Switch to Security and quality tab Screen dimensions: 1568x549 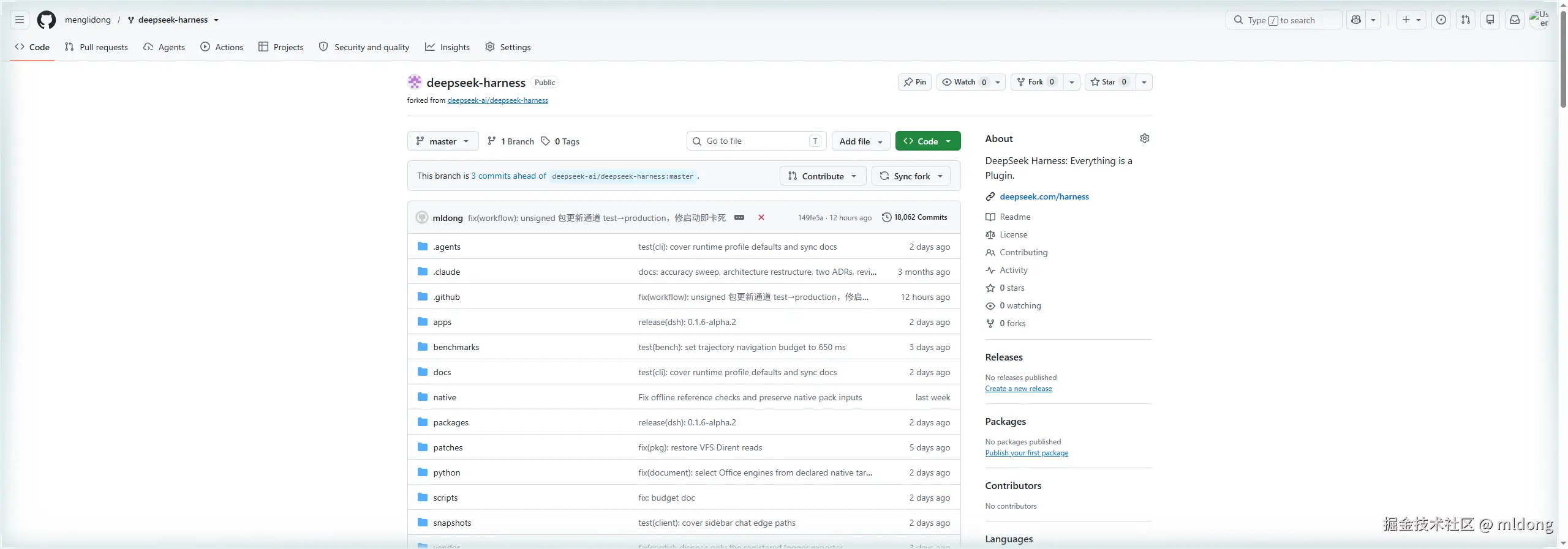click(x=364, y=47)
